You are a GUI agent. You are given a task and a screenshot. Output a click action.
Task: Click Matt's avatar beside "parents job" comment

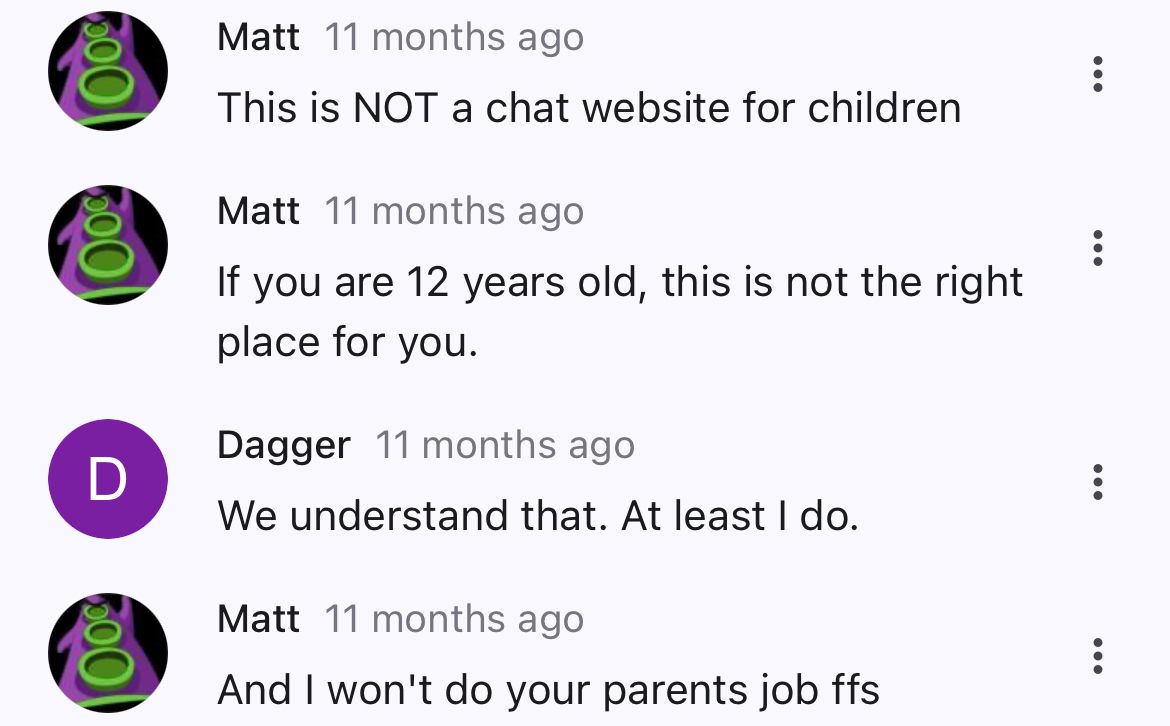coord(108,653)
